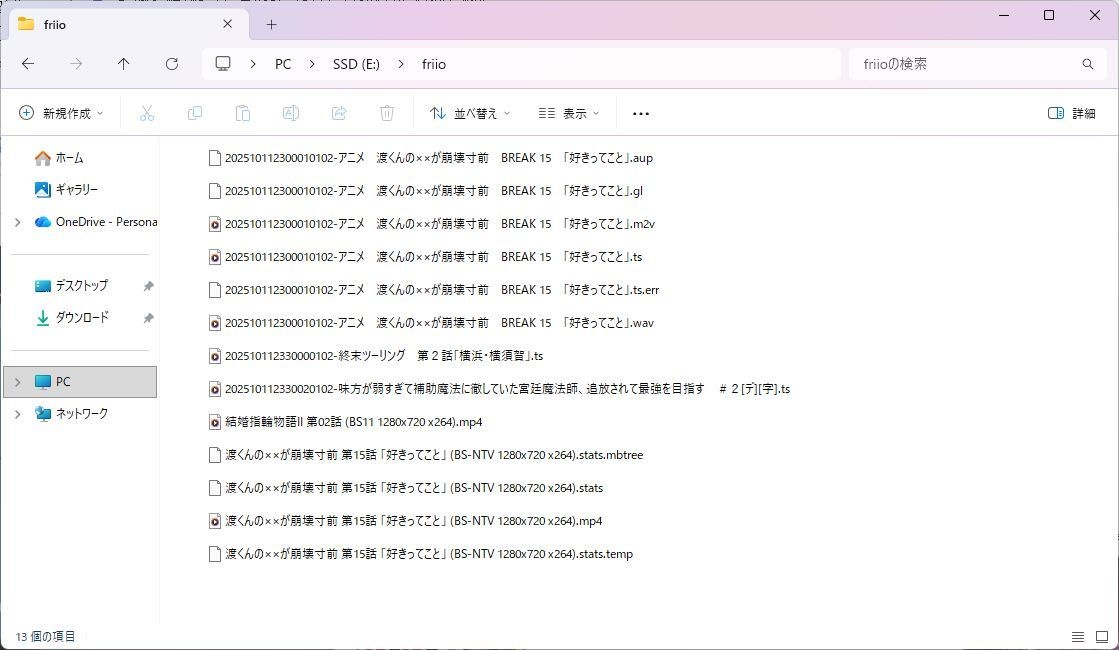
Task: Open ダウンロード in the navigation pane
Action: click(82, 318)
